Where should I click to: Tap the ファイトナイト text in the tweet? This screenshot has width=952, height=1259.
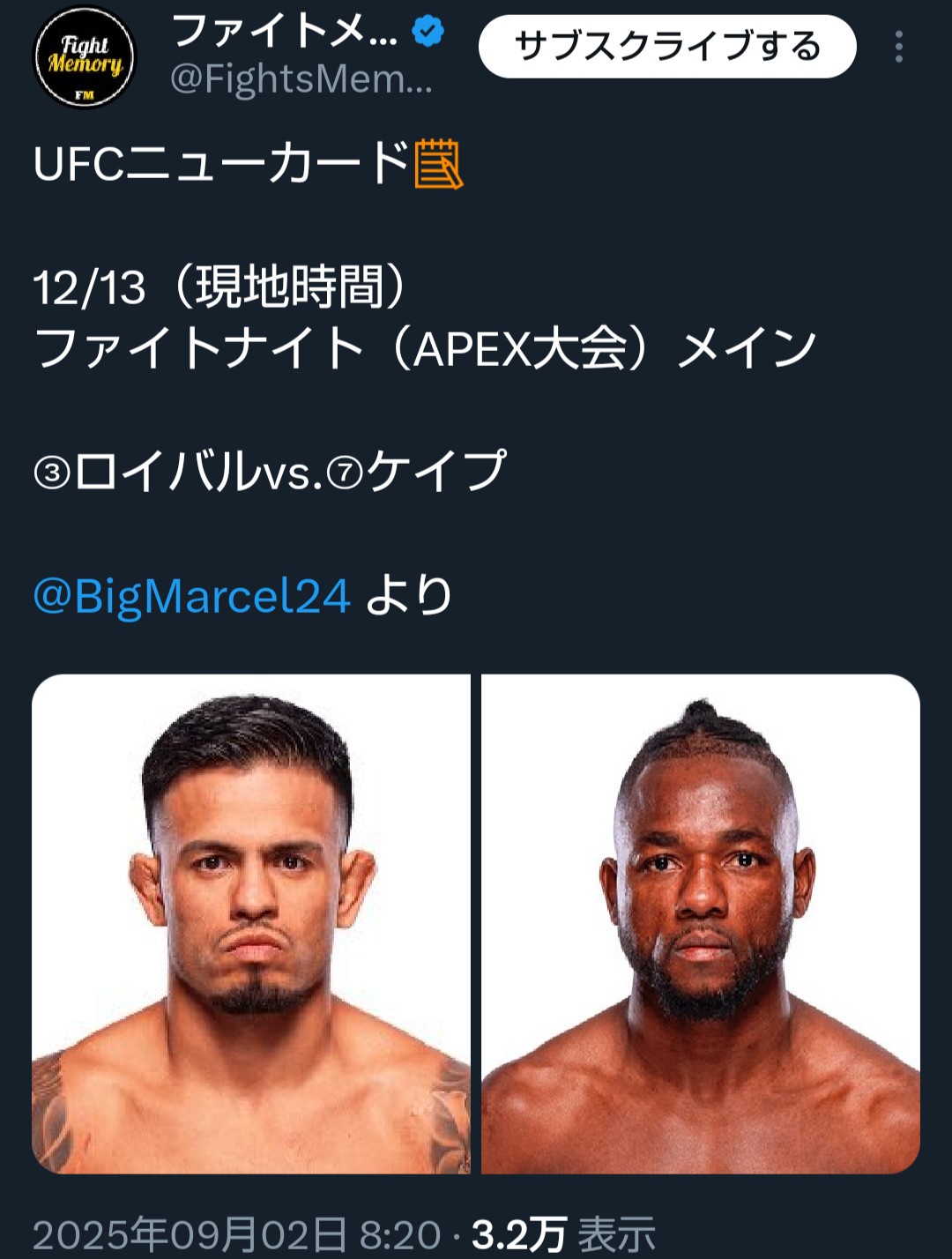[199, 348]
